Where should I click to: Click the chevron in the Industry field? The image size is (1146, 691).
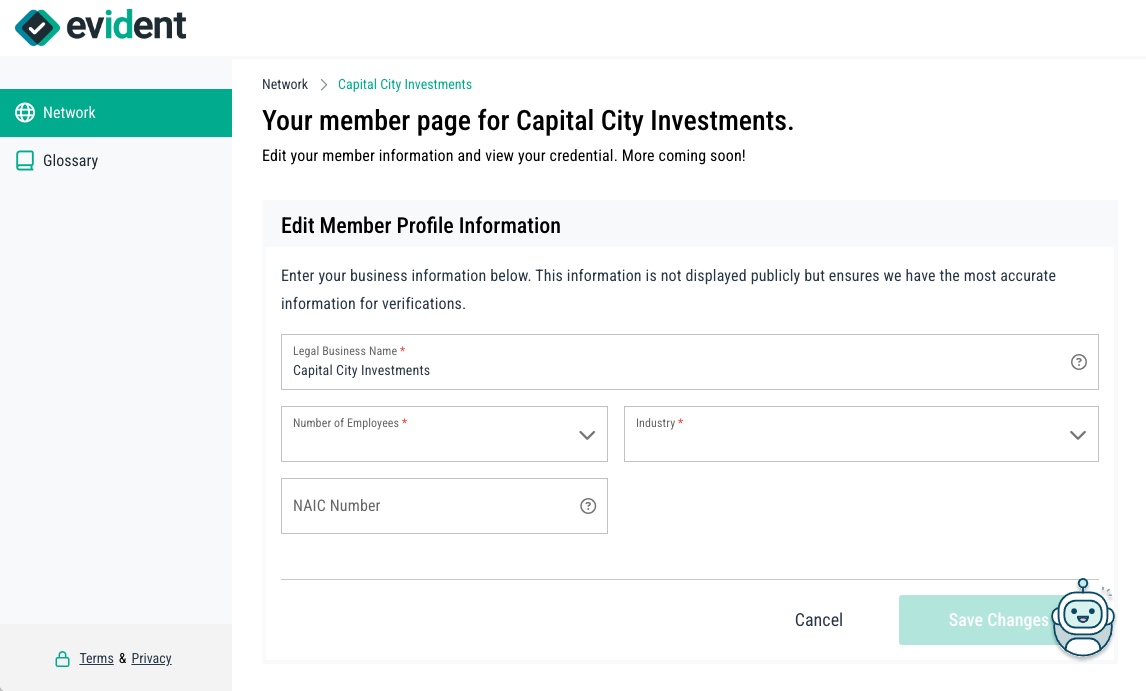point(1077,435)
